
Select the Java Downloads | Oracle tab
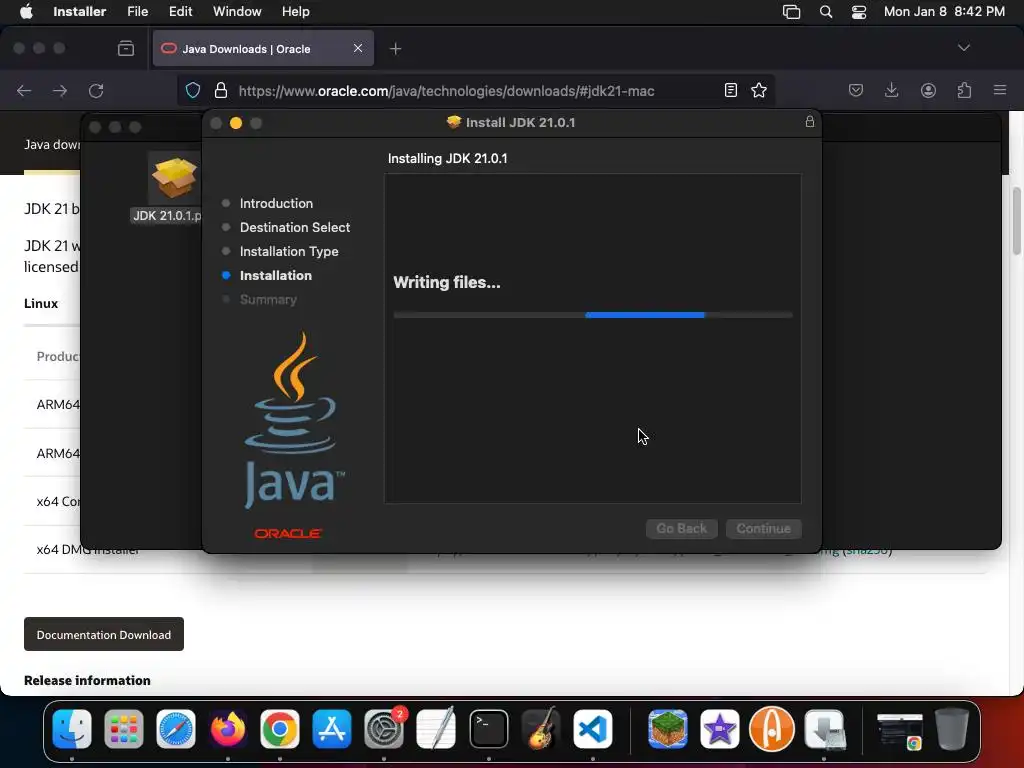click(x=263, y=48)
